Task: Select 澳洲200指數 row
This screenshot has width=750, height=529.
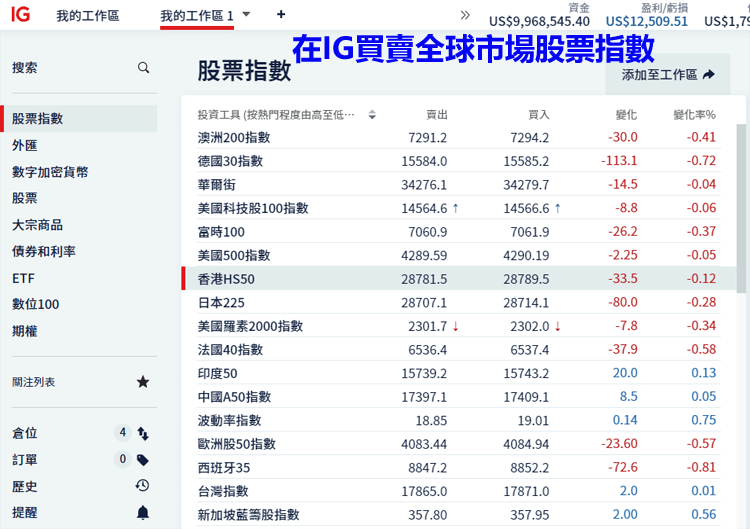Action: (459, 137)
